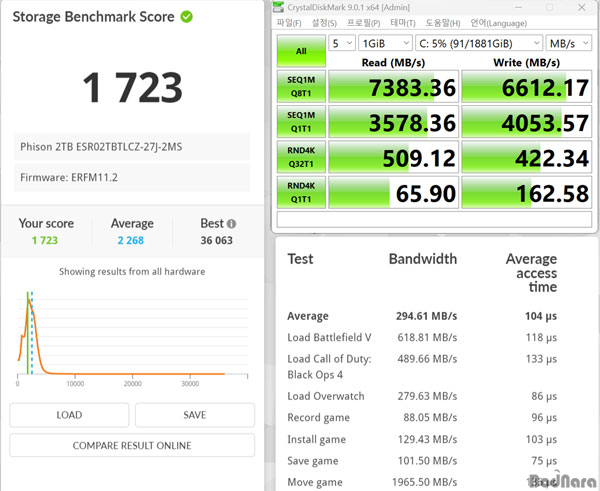Click the CrystalDiskMark title bar app icon
This screenshot has height=491, width=600.
click(x=280, y=8)
